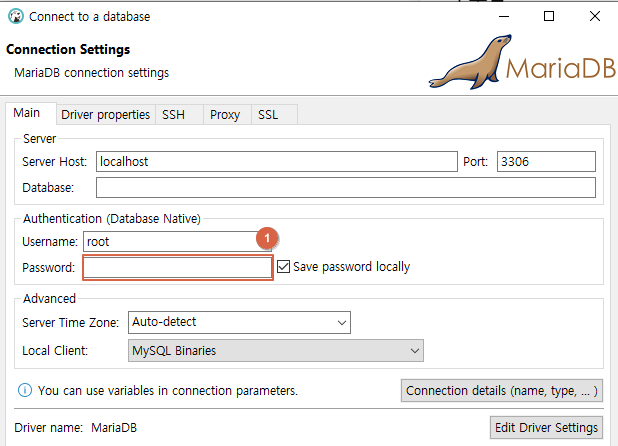618x446 pixels.
Task: Click the variables in connection parameters hint text
Action: tap(168, 390)
